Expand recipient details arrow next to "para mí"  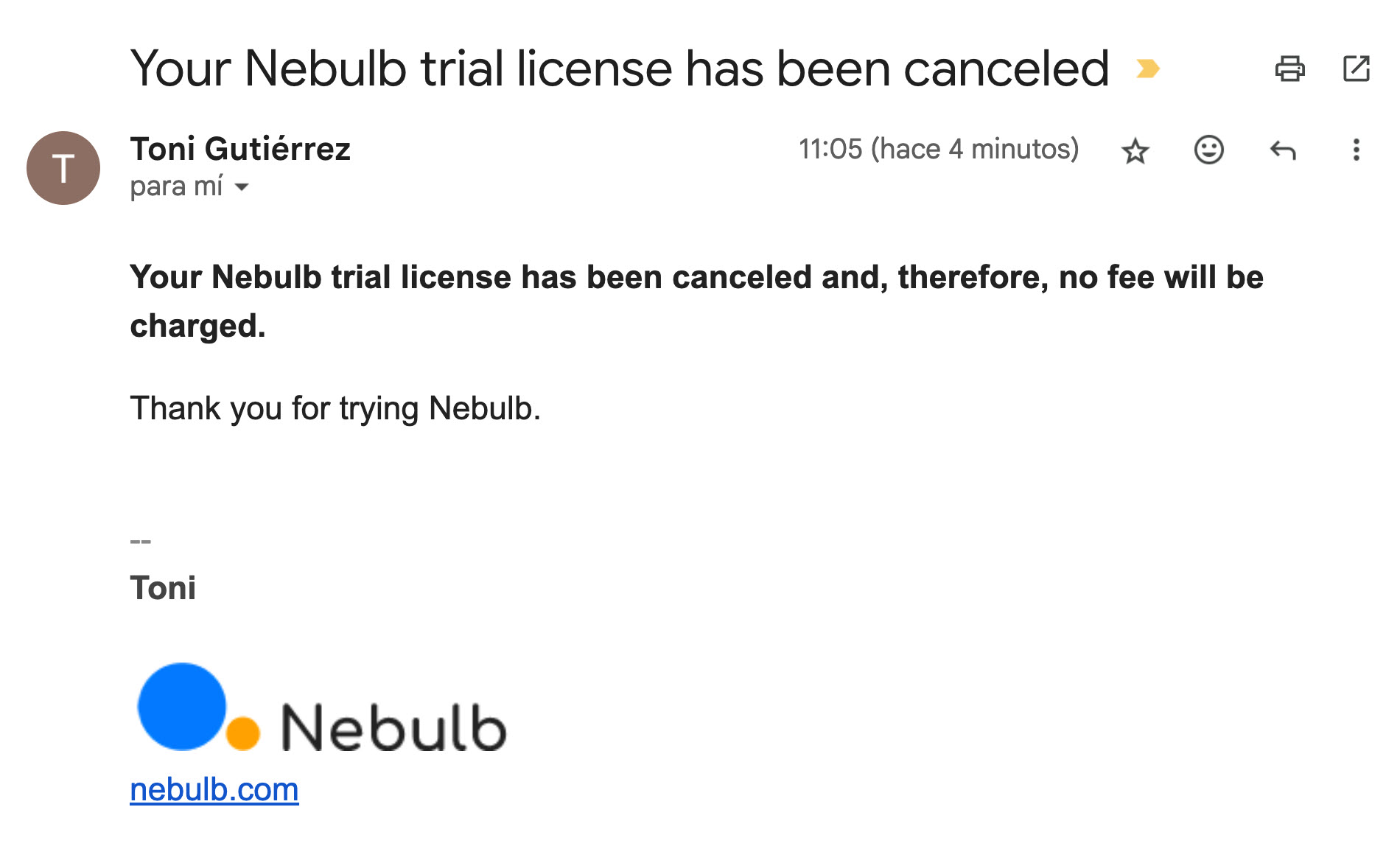click(x=242, y=187)
